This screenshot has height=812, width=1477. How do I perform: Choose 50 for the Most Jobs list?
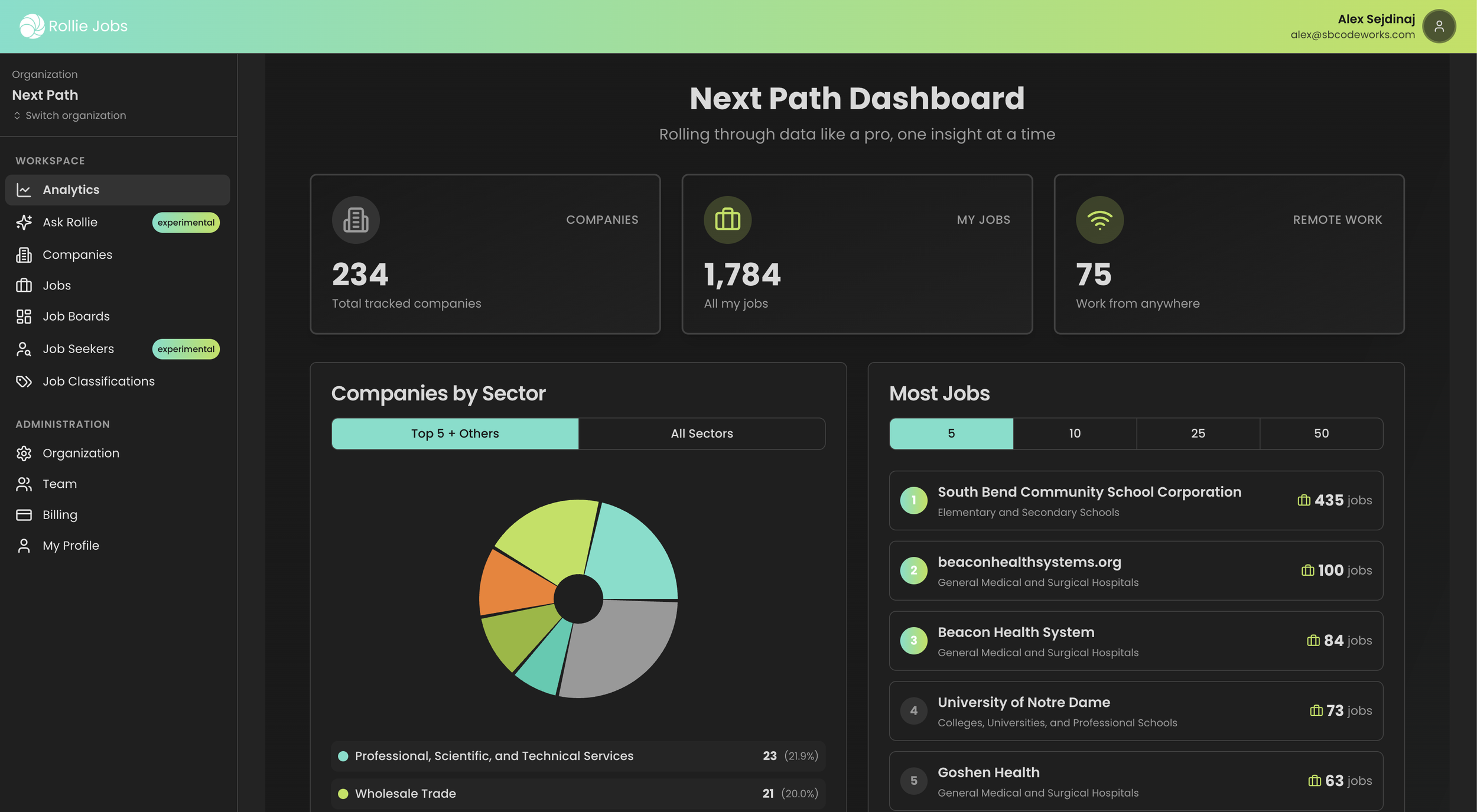pyautogui.click(x=1321, y=433)
